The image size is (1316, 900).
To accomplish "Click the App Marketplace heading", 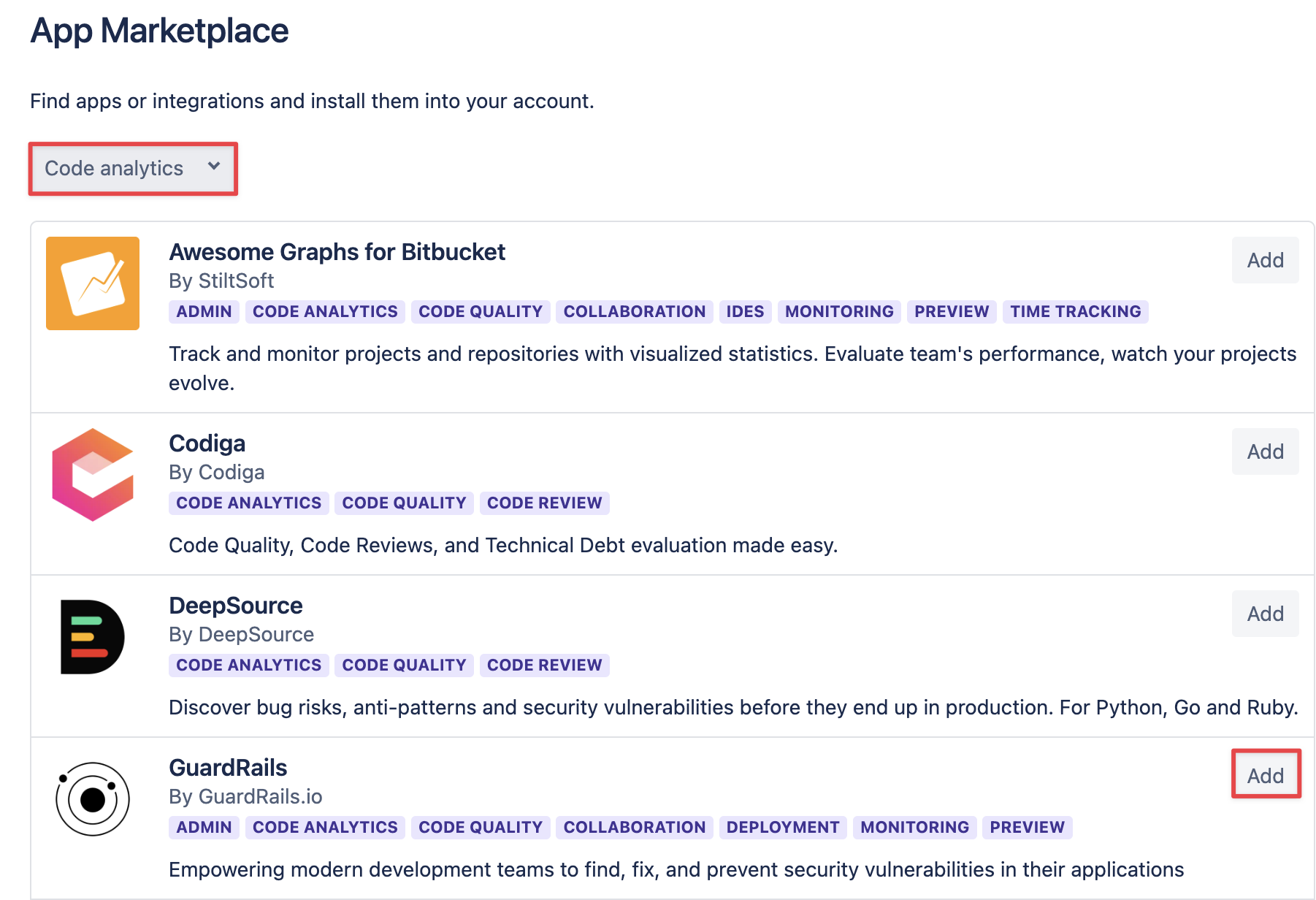I will click(x=159, y=31).
